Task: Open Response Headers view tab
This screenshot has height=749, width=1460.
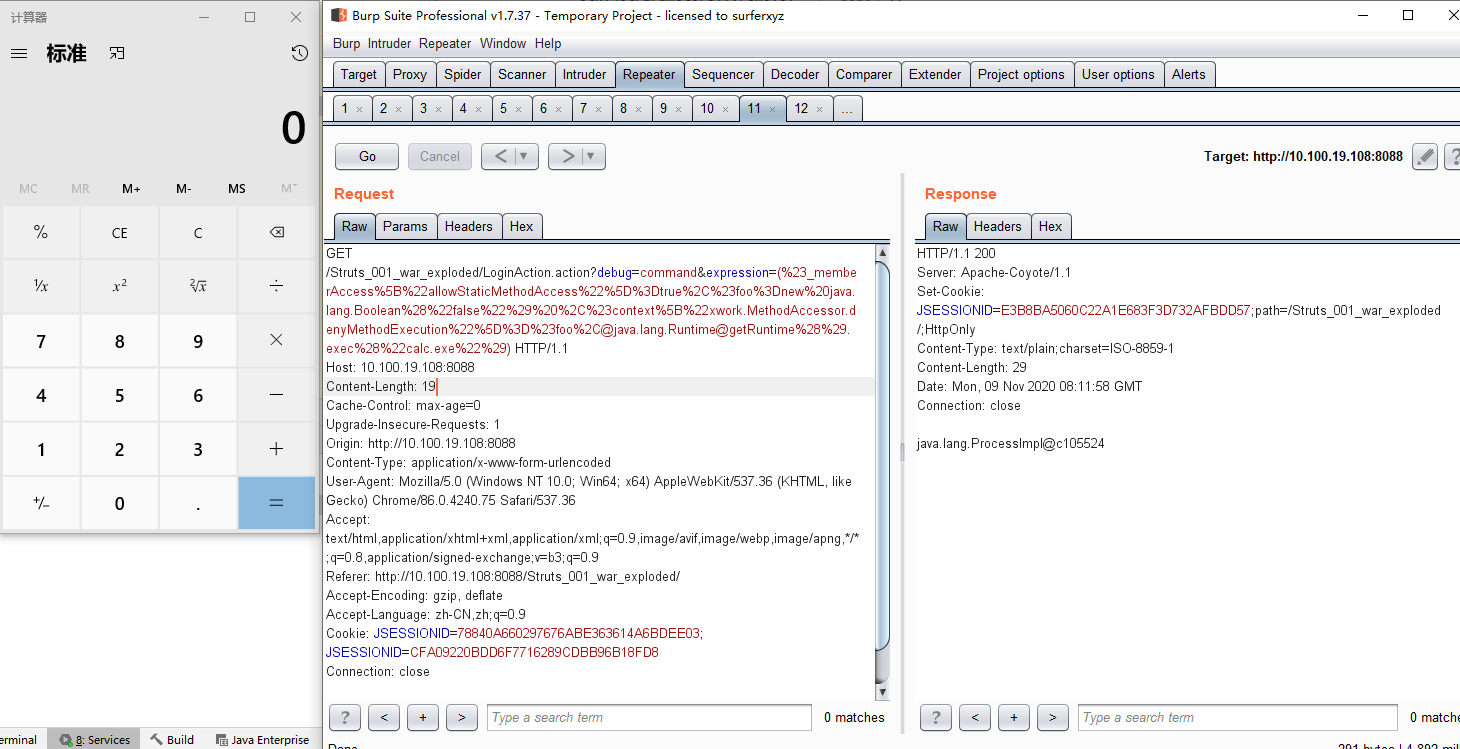Action: [998, 226]
